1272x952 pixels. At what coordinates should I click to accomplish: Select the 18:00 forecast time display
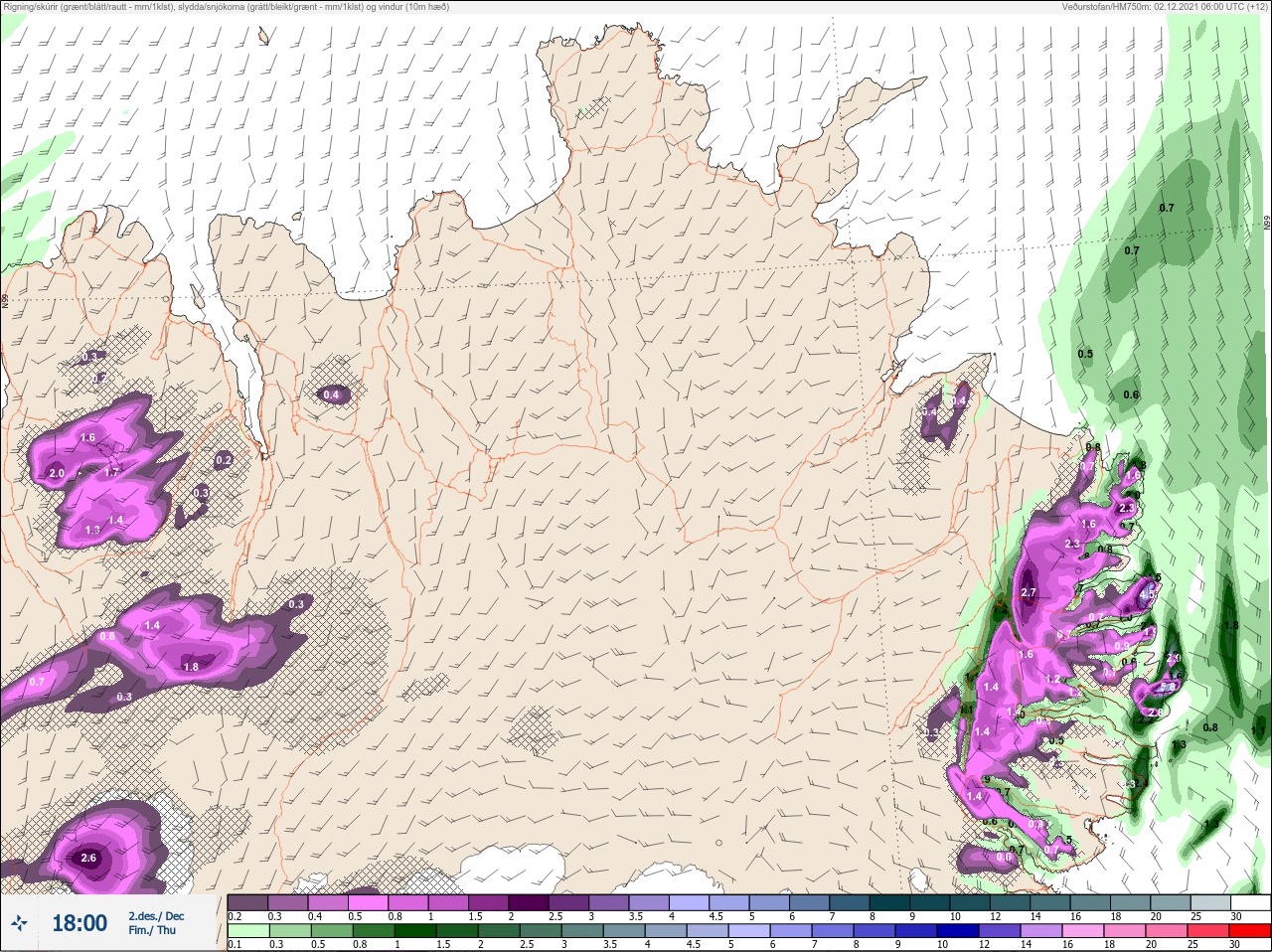79,923
